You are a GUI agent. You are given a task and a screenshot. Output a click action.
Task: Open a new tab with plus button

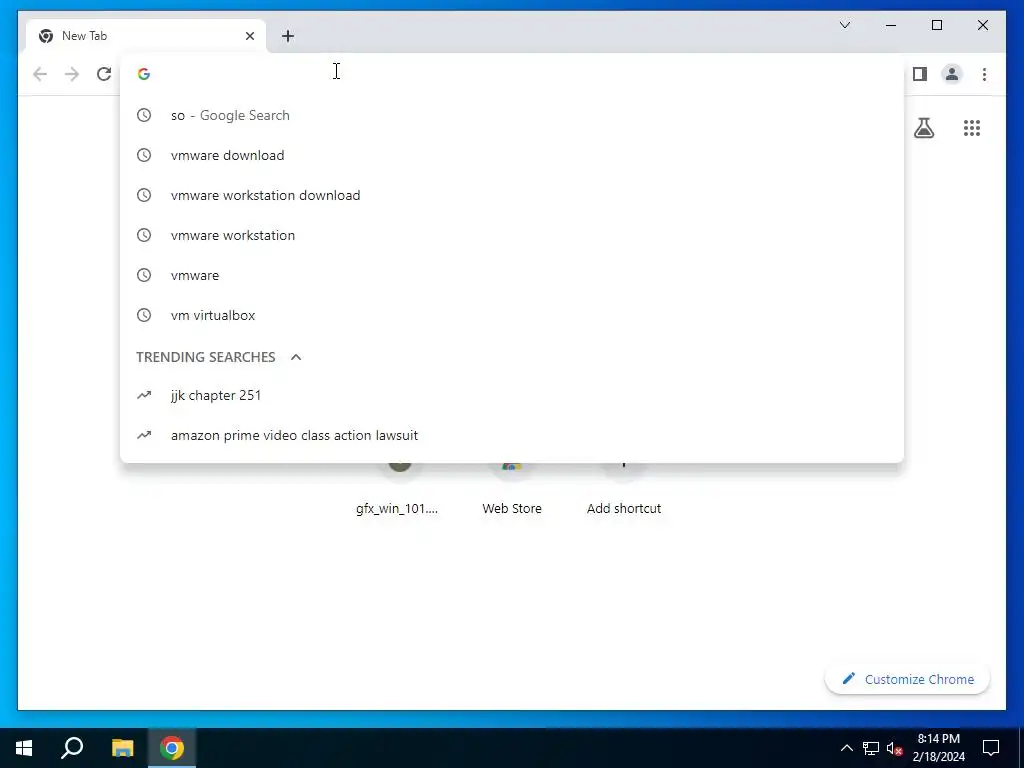click(x=288, y=36)
